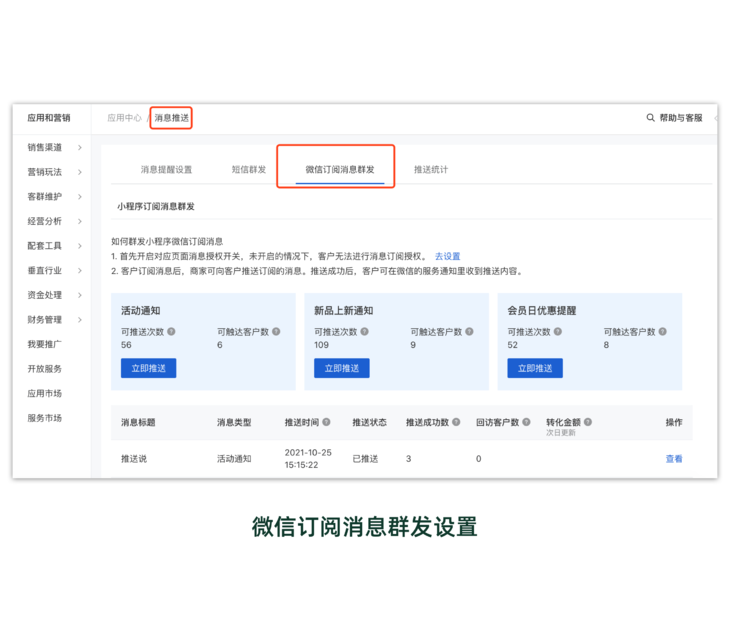Expand 客群维护 sidebar chevron
Viewport: 730px width, 641px height.
(80, 197)
